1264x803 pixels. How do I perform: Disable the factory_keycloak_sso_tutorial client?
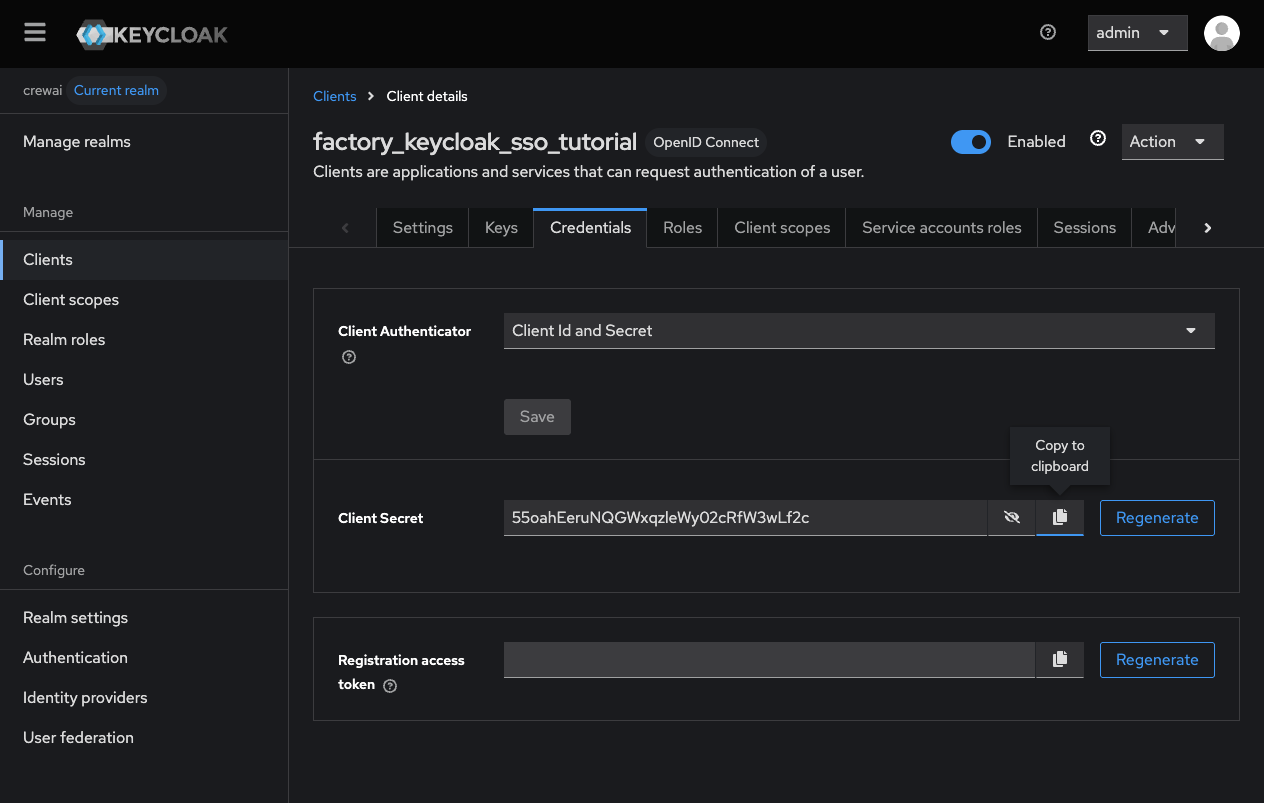point(970,141)
